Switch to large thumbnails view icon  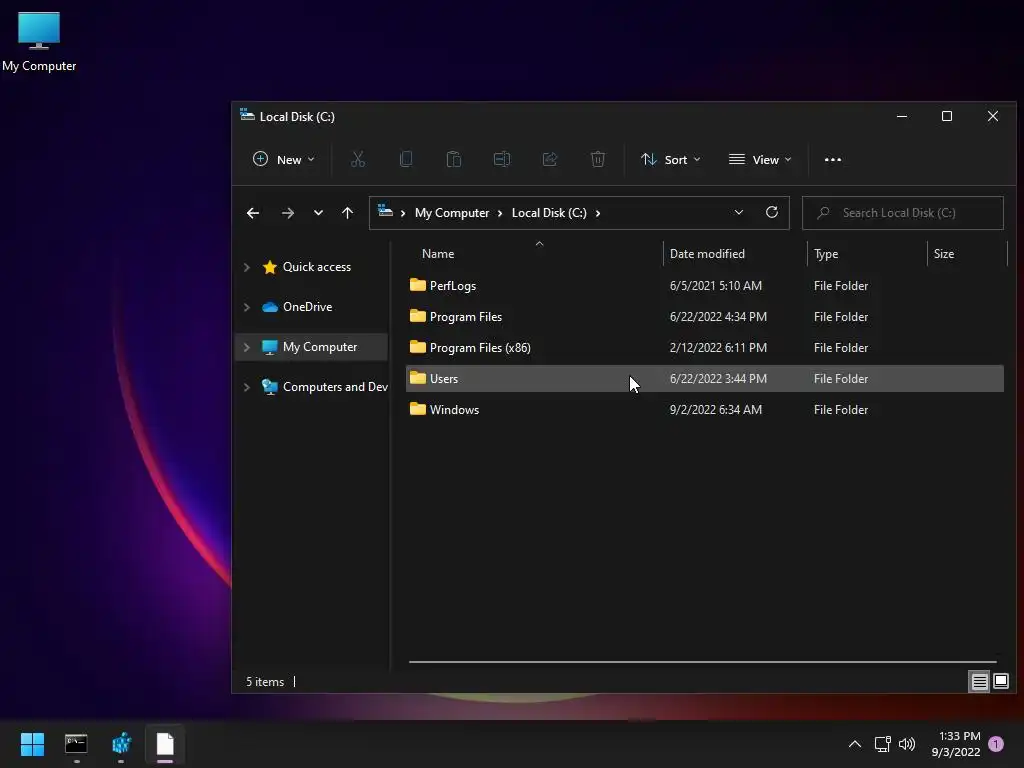(x=1000, y=682)
